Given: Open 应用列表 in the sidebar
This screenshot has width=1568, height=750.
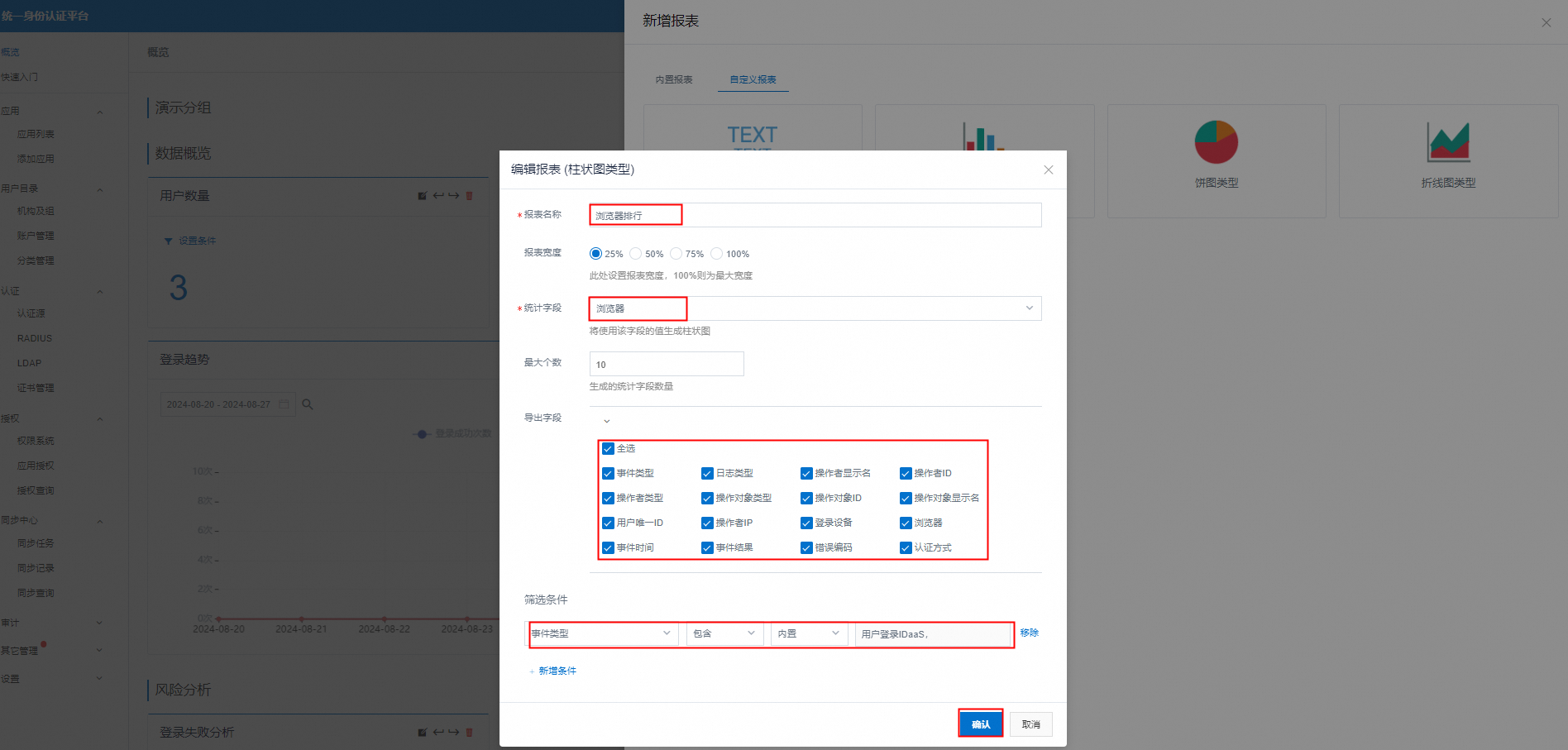Looking at the screenshot, I should click(x=36, y=134).
